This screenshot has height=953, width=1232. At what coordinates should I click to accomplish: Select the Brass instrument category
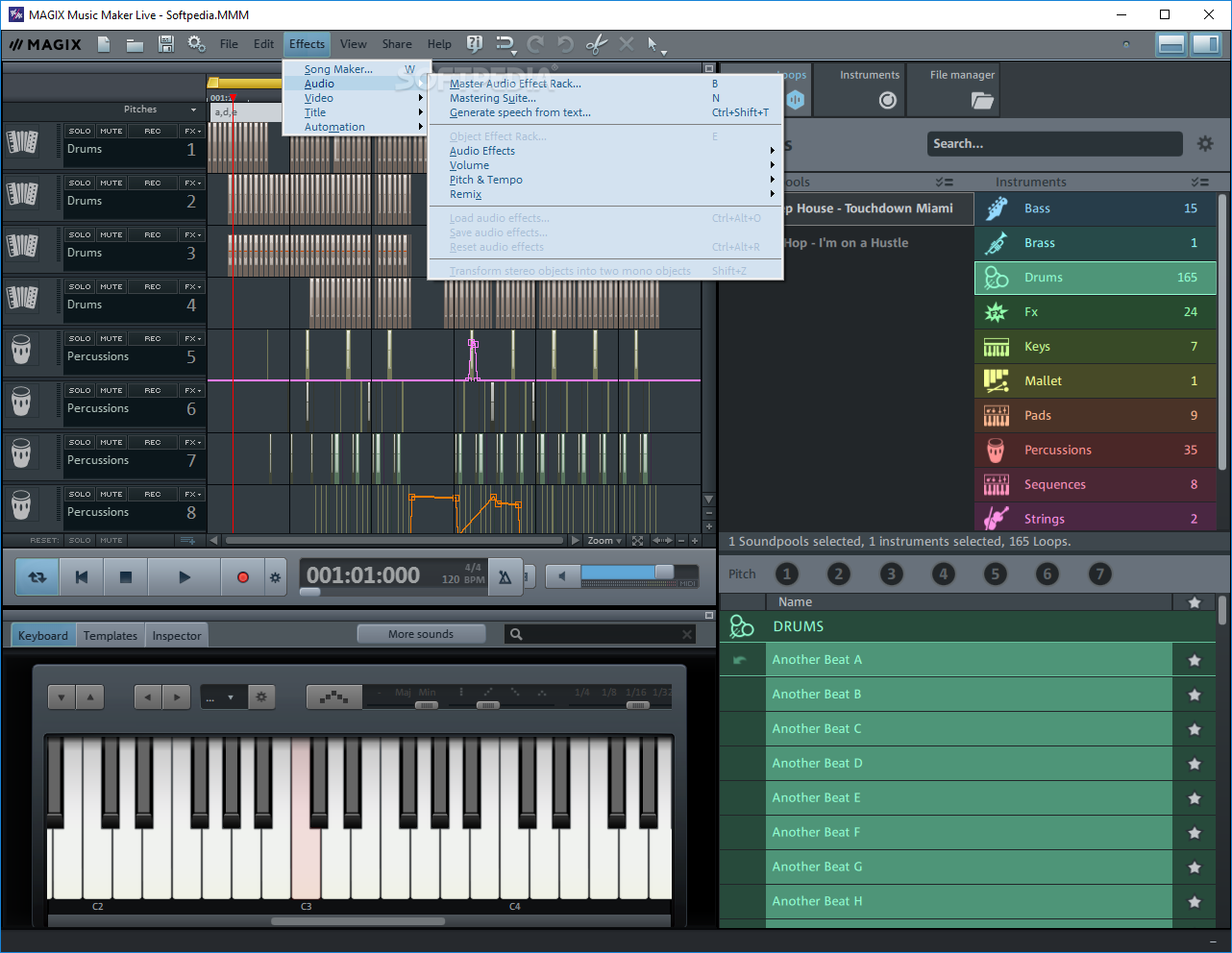click(x=1096, y=243)
